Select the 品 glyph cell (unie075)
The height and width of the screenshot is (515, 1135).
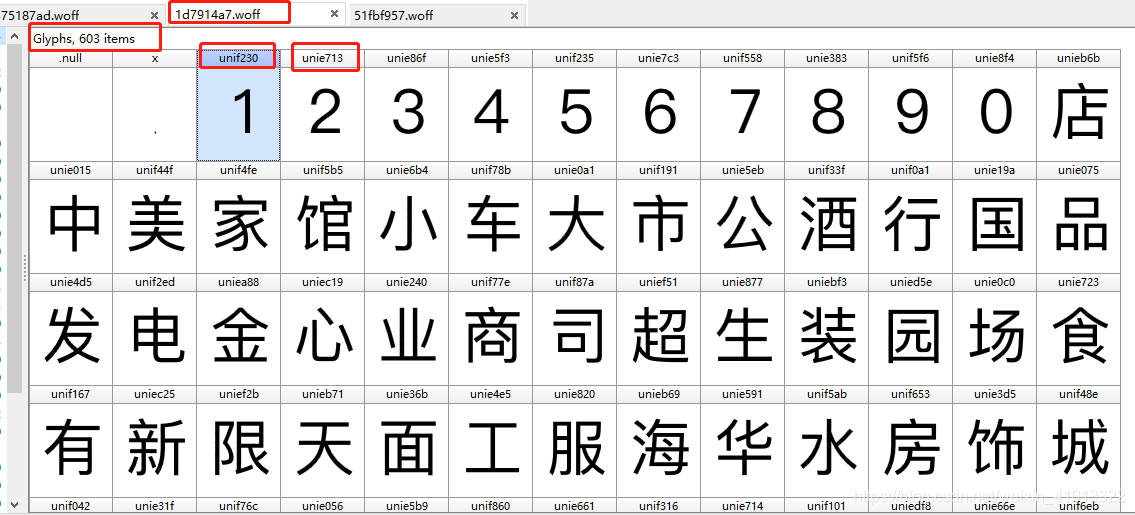point(1078,217)
